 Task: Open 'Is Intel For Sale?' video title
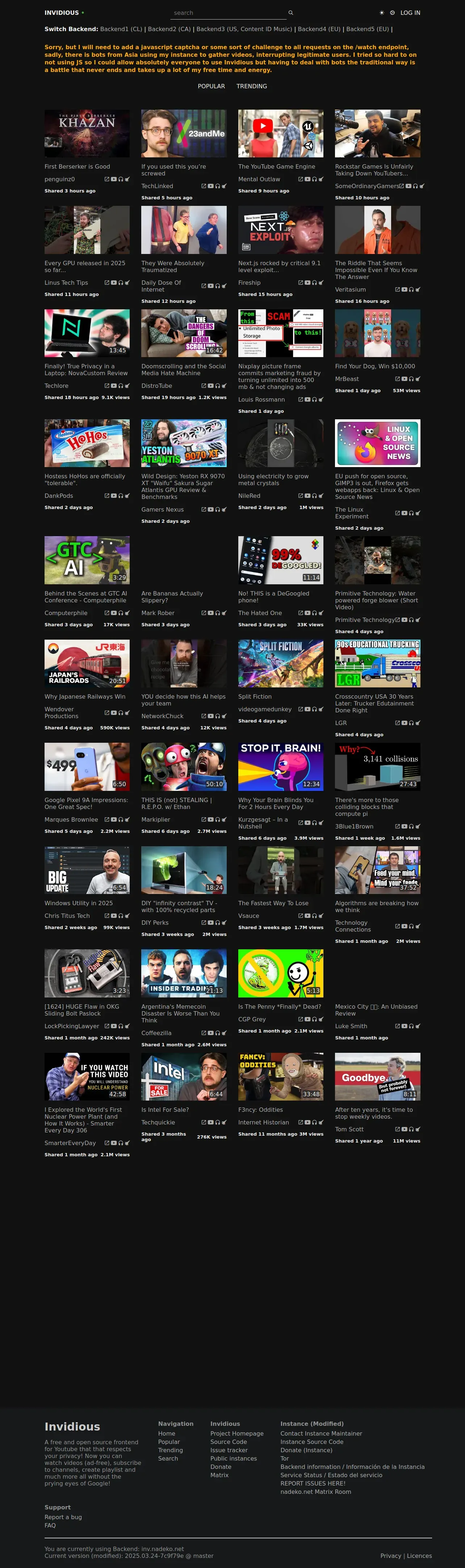tap(165, 1110)
